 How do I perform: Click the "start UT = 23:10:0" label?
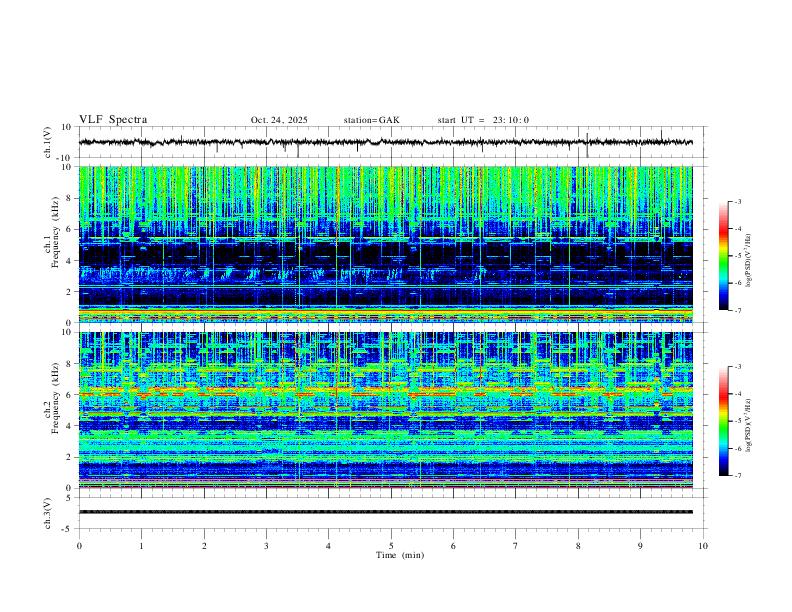pos(483,120)
